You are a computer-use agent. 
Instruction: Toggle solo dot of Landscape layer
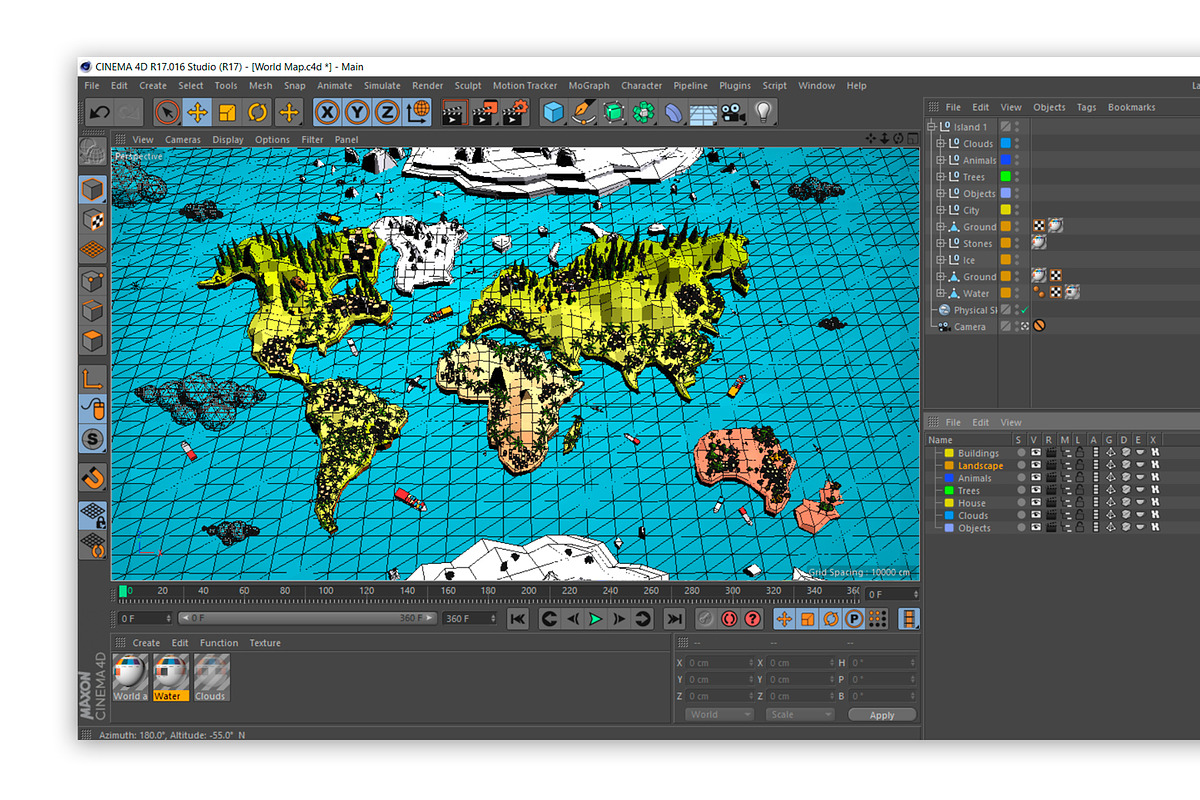1021,465
